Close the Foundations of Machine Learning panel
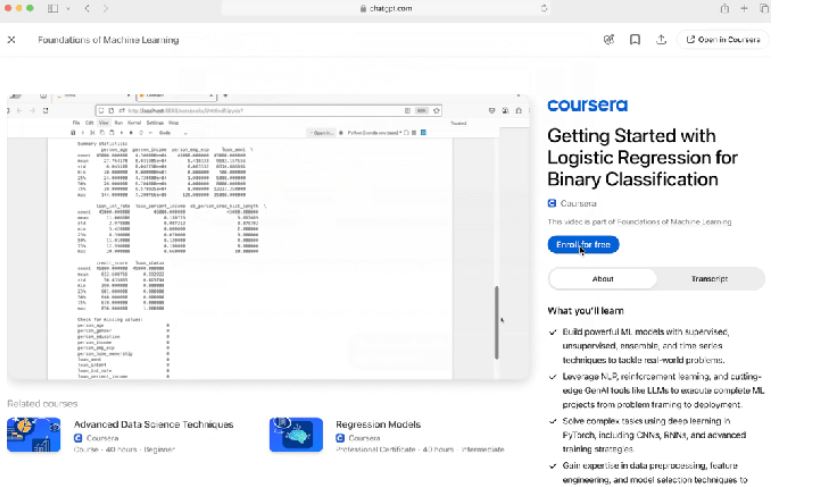821x487 pixels. coord(12,40)
